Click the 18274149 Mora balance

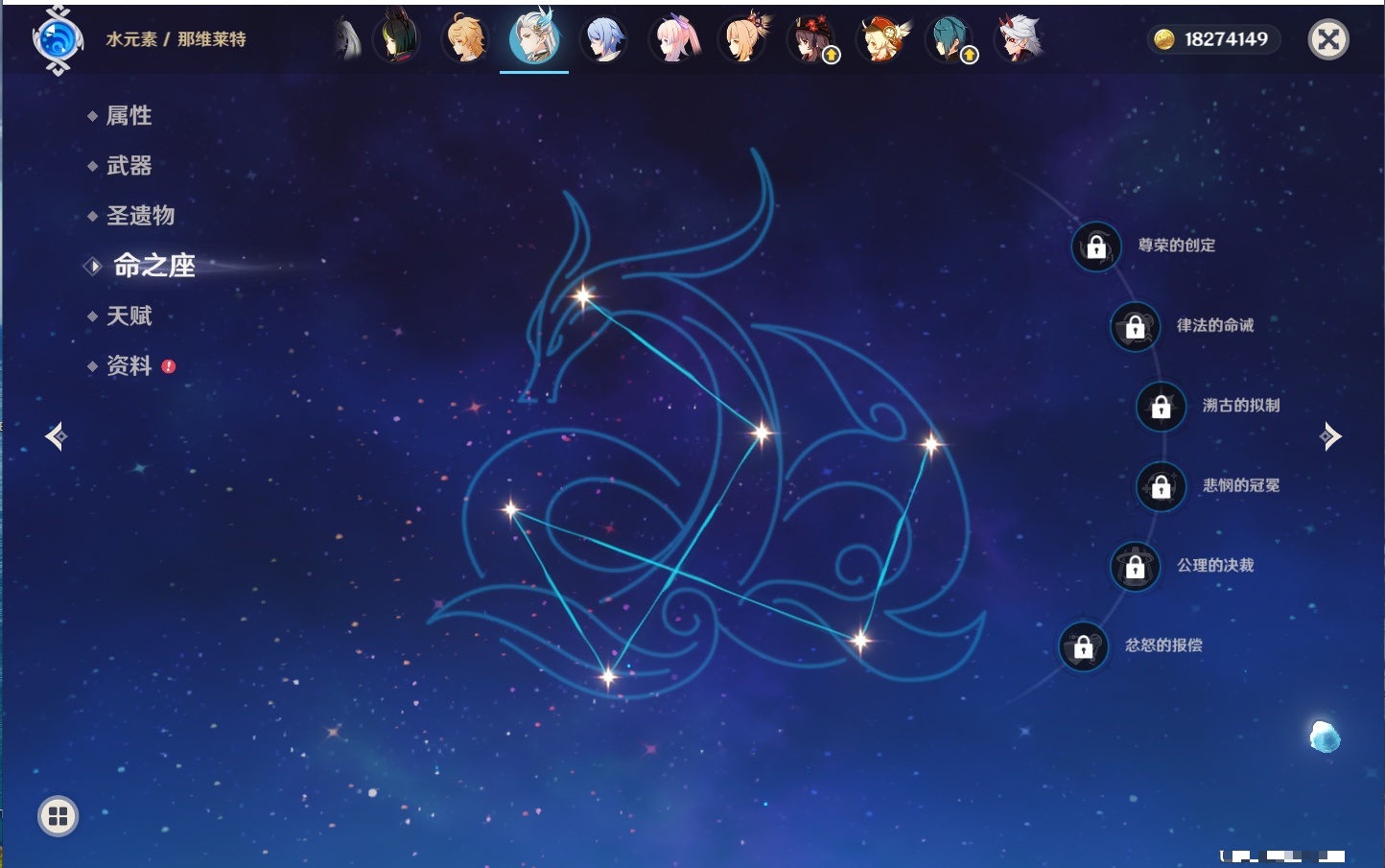[x=1226, y=39]
